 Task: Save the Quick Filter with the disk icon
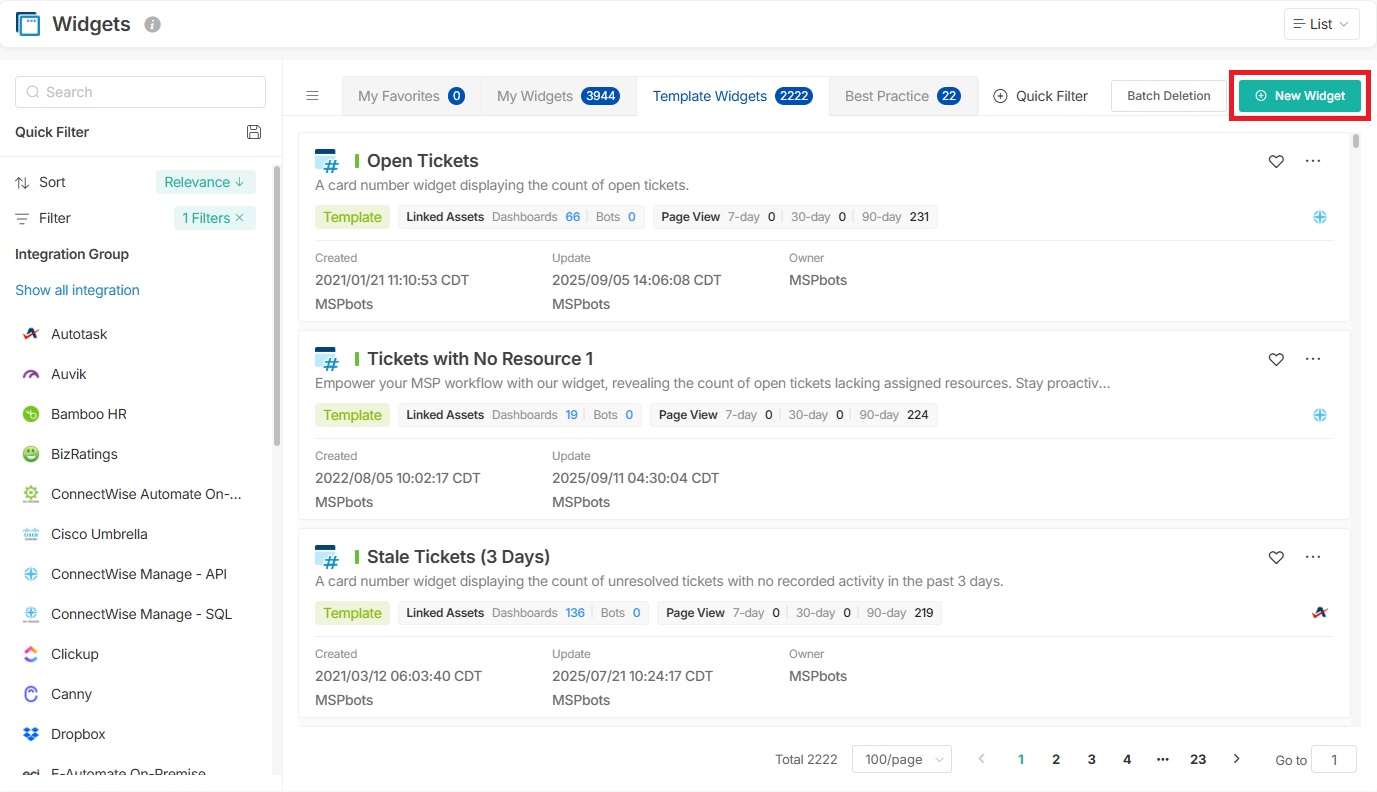pos(254,132)
